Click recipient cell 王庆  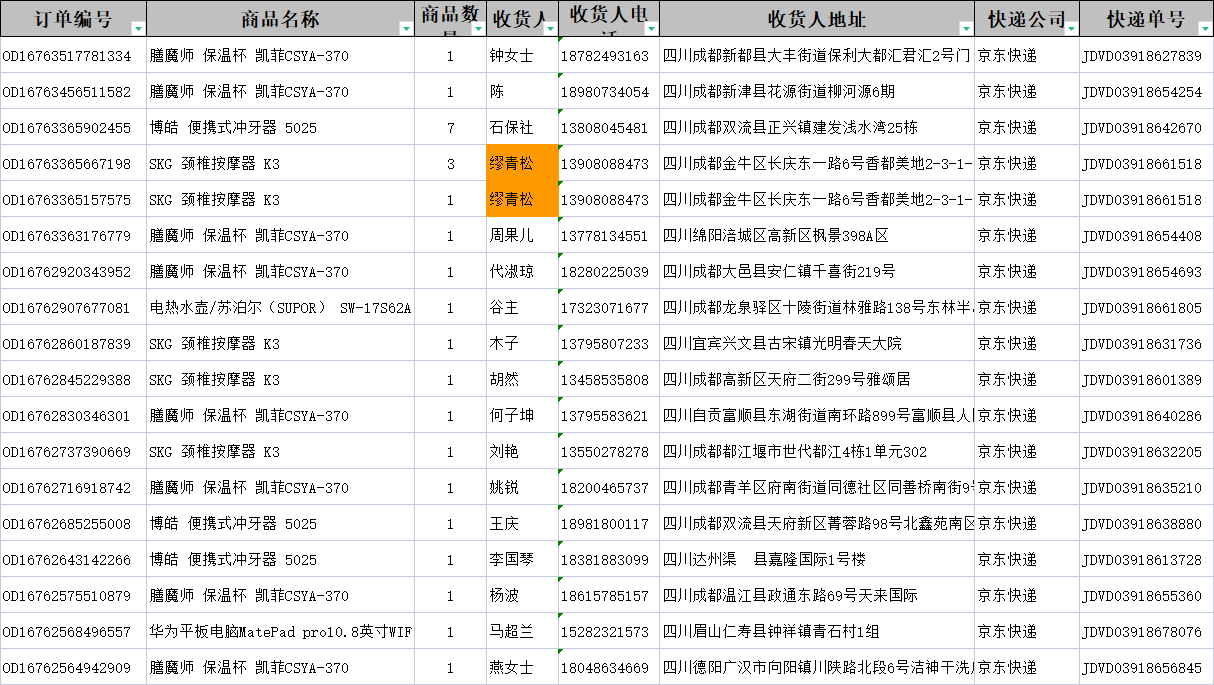522,523
